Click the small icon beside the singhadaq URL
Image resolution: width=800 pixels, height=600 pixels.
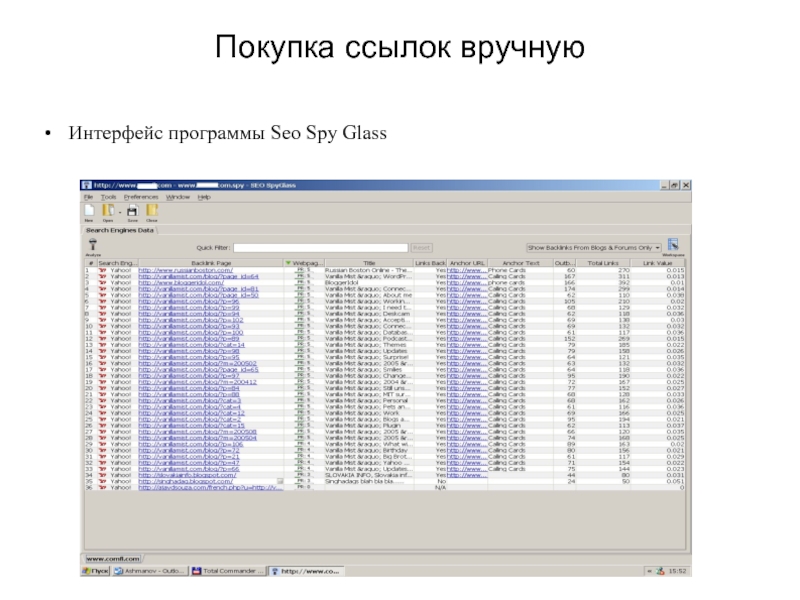(x=280, y=481)
